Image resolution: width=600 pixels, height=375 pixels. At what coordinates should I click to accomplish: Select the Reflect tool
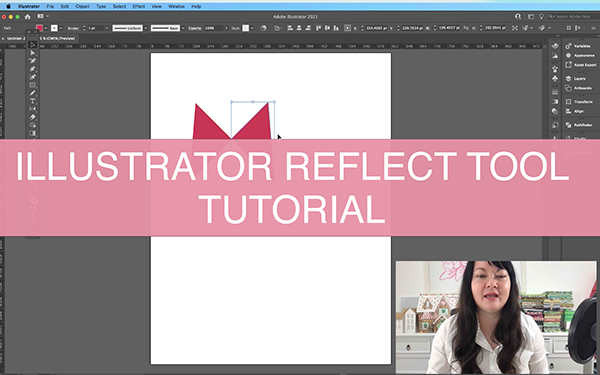pyautogui.click(x=33, y=109)
